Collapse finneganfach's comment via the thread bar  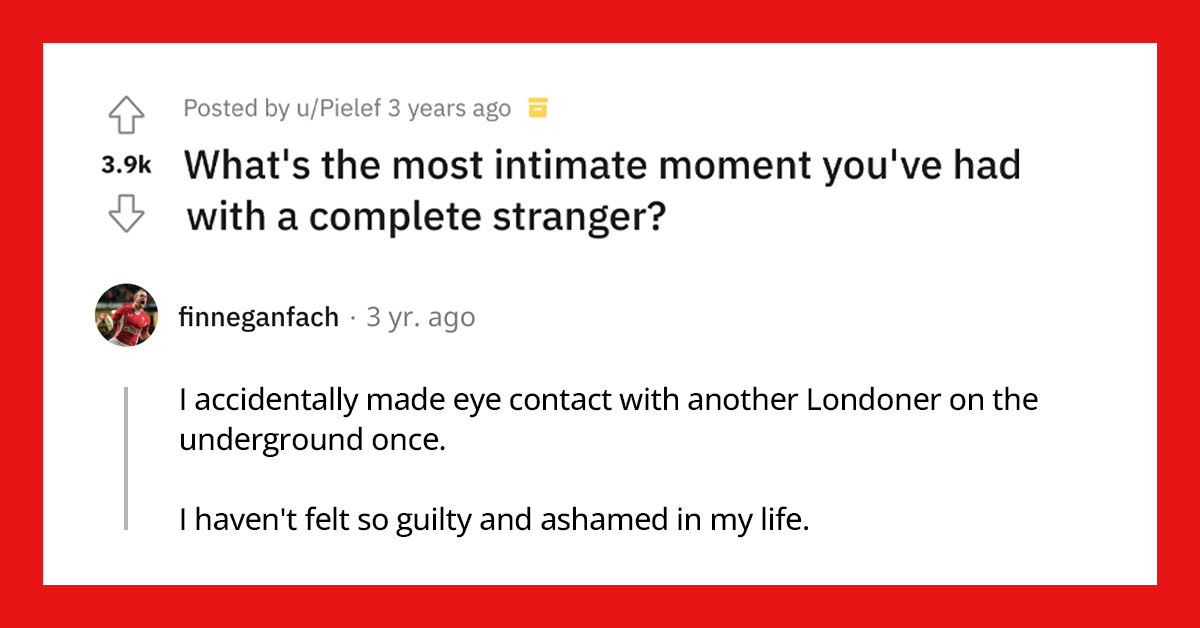[x=127, y=455]
